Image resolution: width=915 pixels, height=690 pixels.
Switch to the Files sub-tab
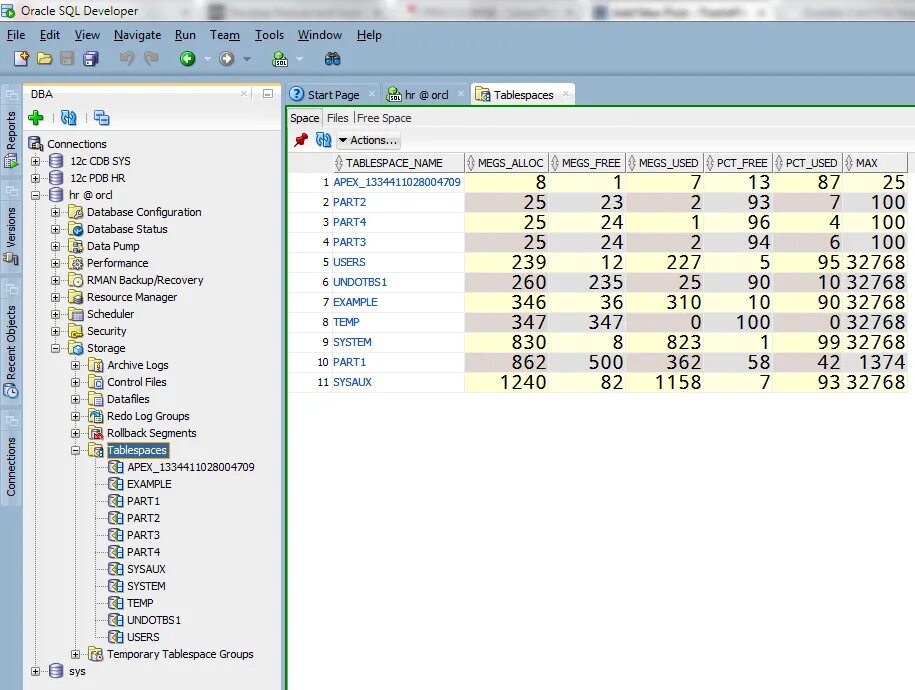(x=337, y=118)
